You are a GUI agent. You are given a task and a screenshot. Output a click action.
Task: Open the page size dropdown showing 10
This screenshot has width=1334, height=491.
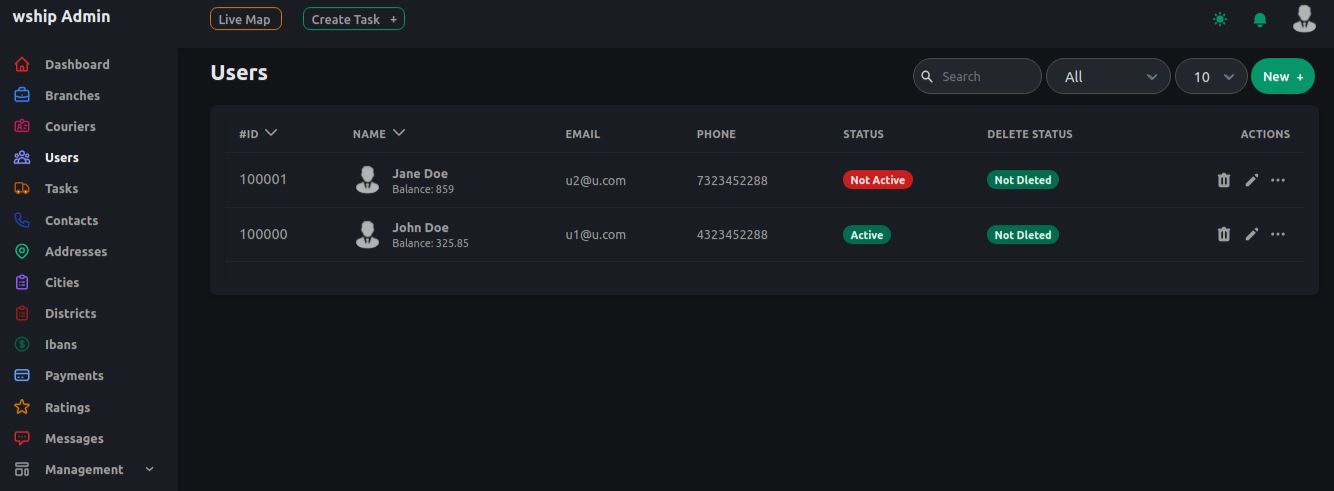click(x=1212, y=77)
